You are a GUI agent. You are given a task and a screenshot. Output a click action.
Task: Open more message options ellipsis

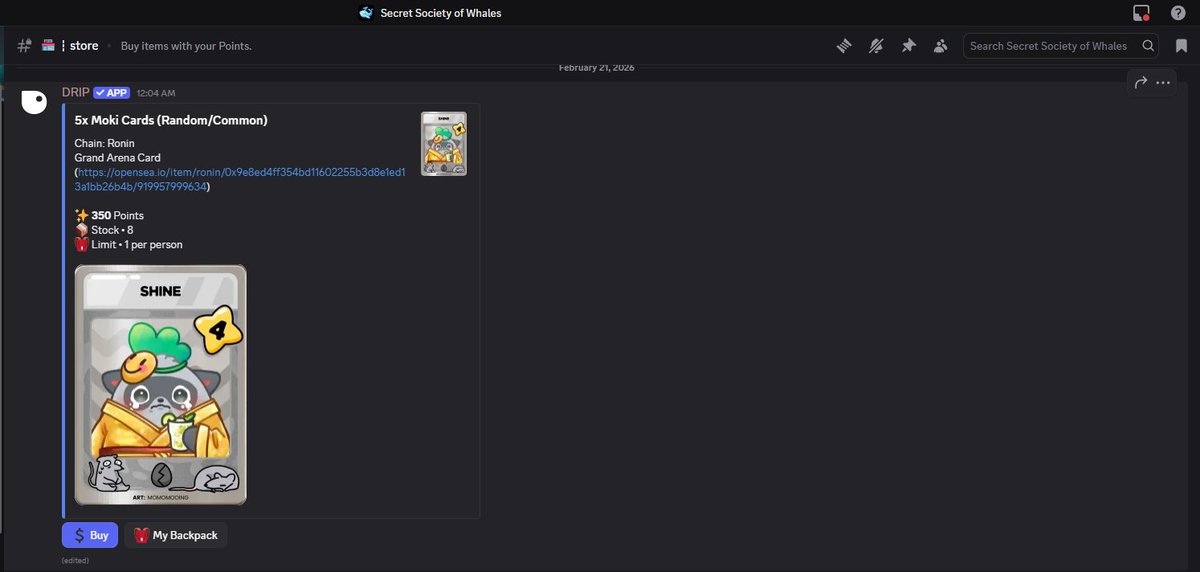coord(1163,83)
